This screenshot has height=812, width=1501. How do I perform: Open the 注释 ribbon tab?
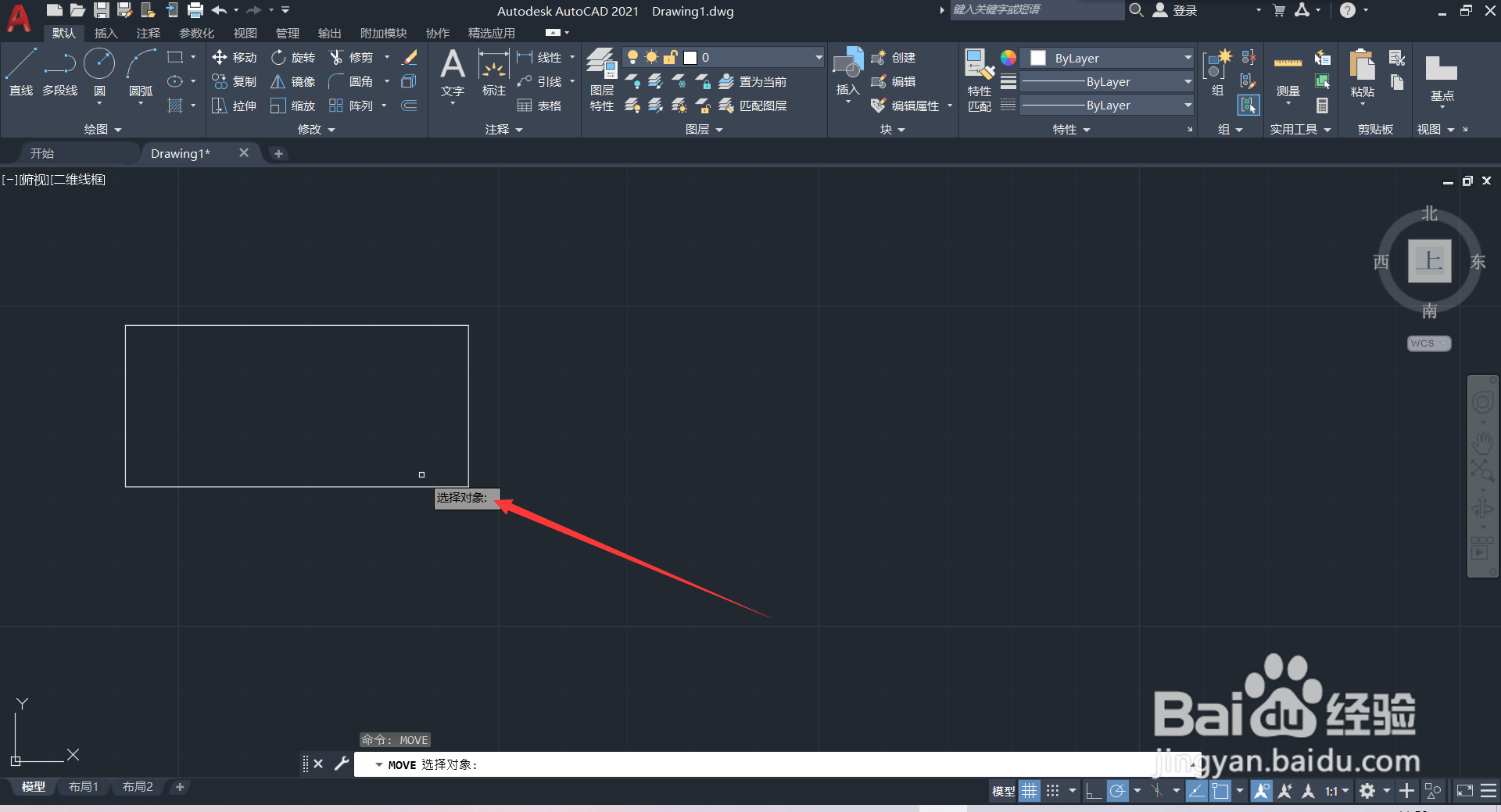pyautogui.click(x=148, y=33)
